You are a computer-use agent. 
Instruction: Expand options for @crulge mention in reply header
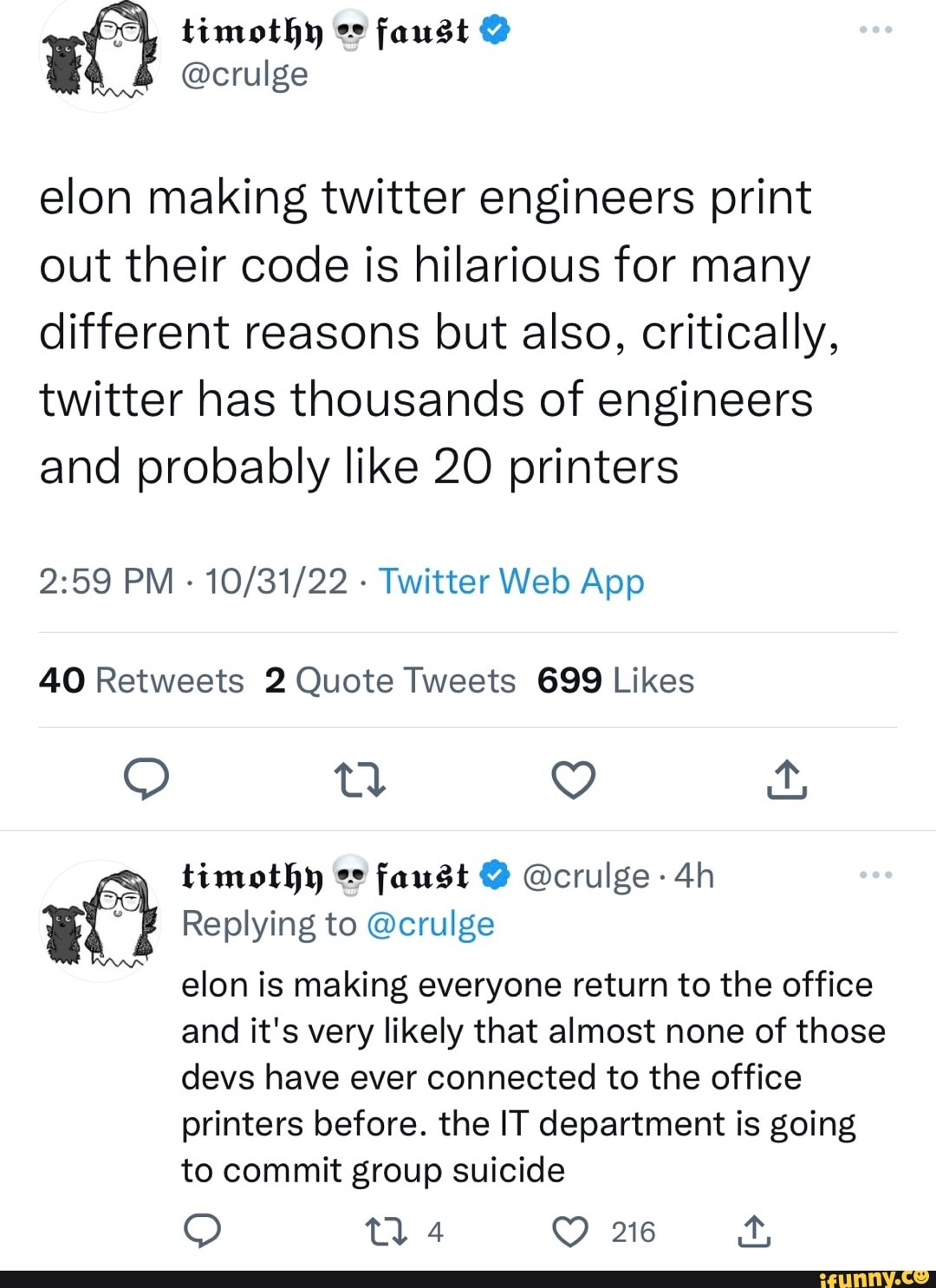point(587,875)
